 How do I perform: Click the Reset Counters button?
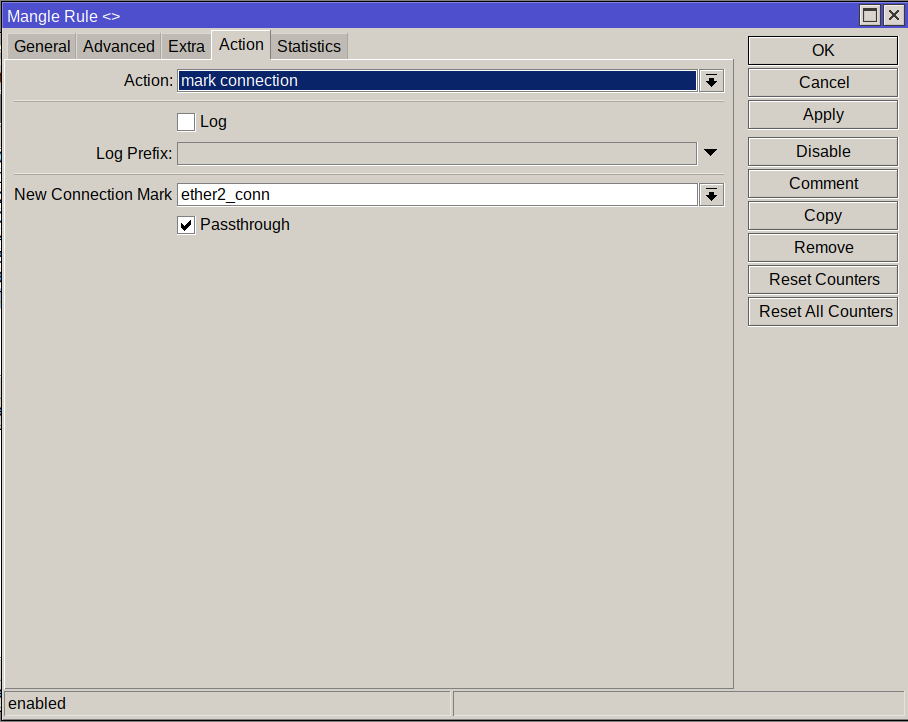point(823,280)
